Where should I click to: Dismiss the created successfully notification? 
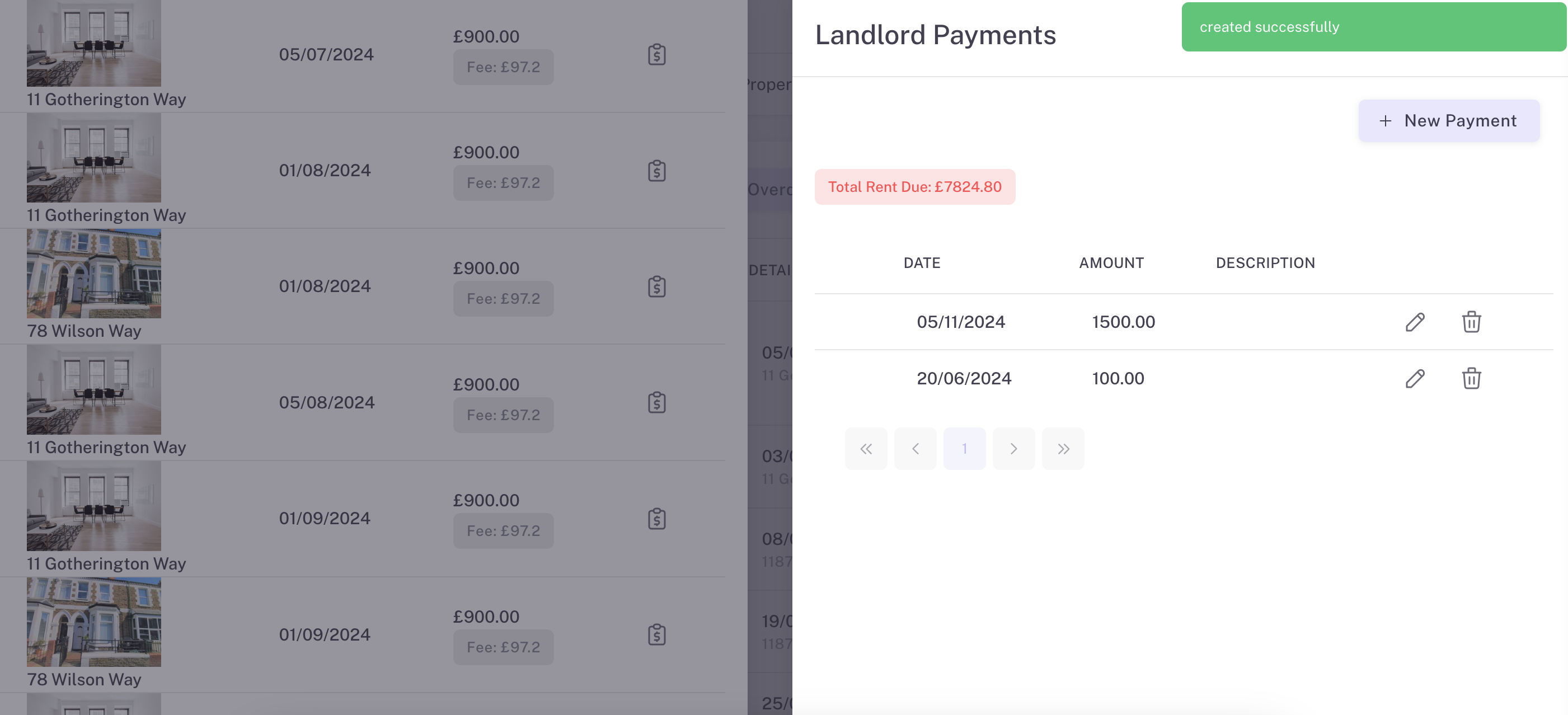coord(1373,27)
